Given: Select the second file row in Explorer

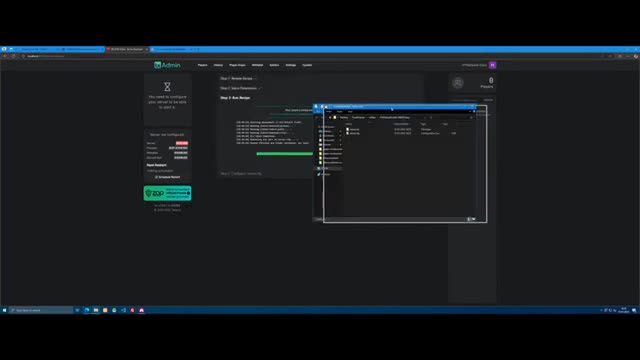Looking at the screenshot, I should click(x=402, y=133).
